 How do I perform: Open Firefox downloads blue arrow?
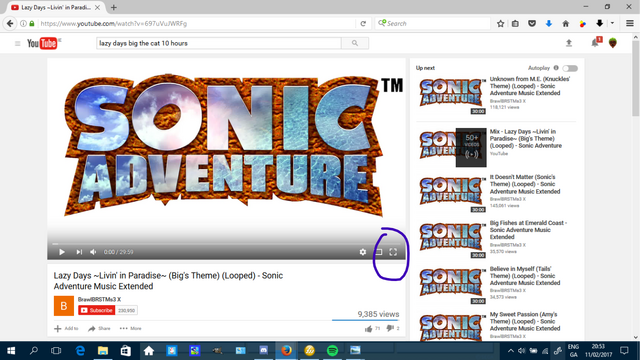[549, 24]
